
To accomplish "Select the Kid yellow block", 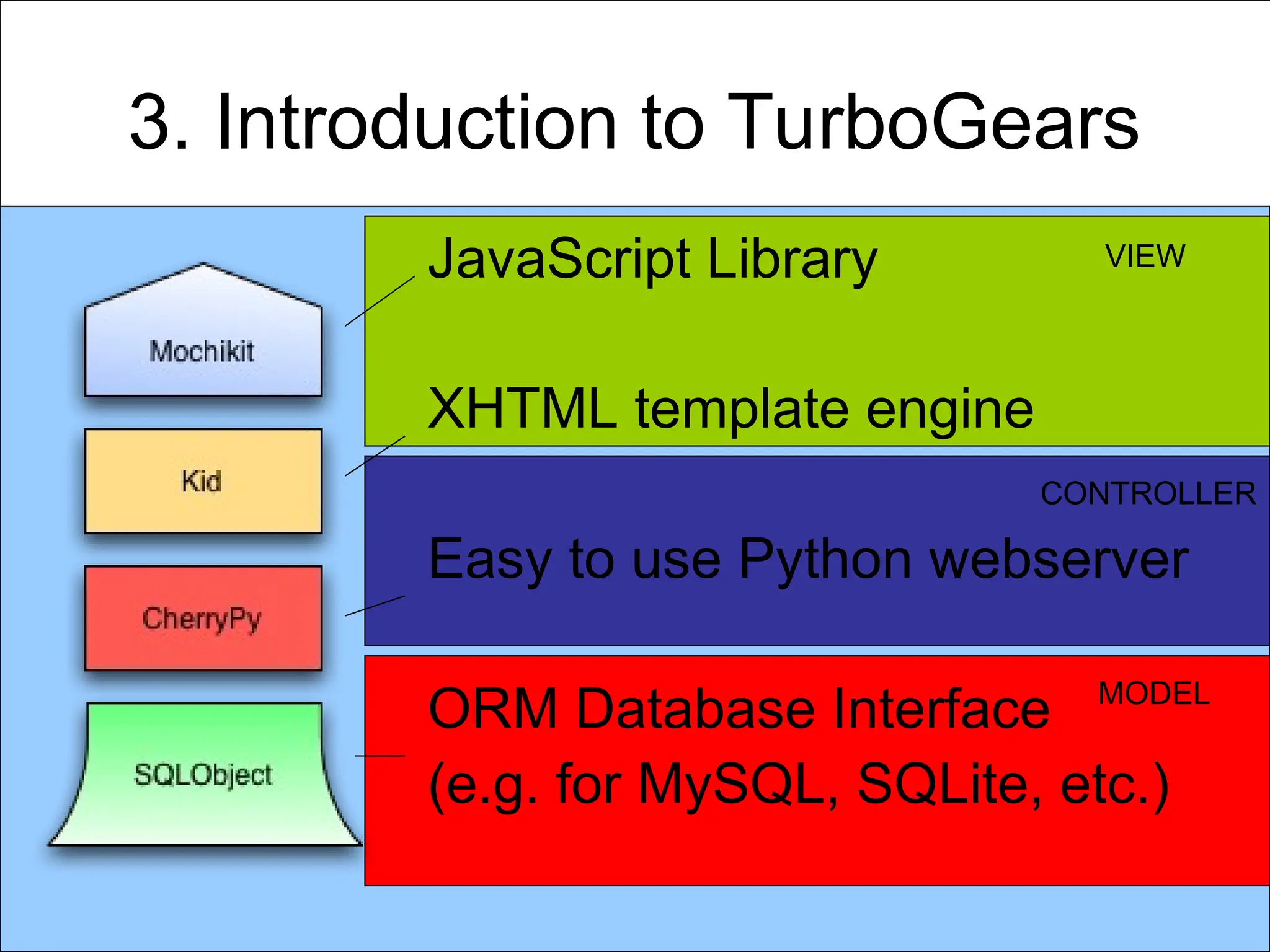I will [203, 481].
